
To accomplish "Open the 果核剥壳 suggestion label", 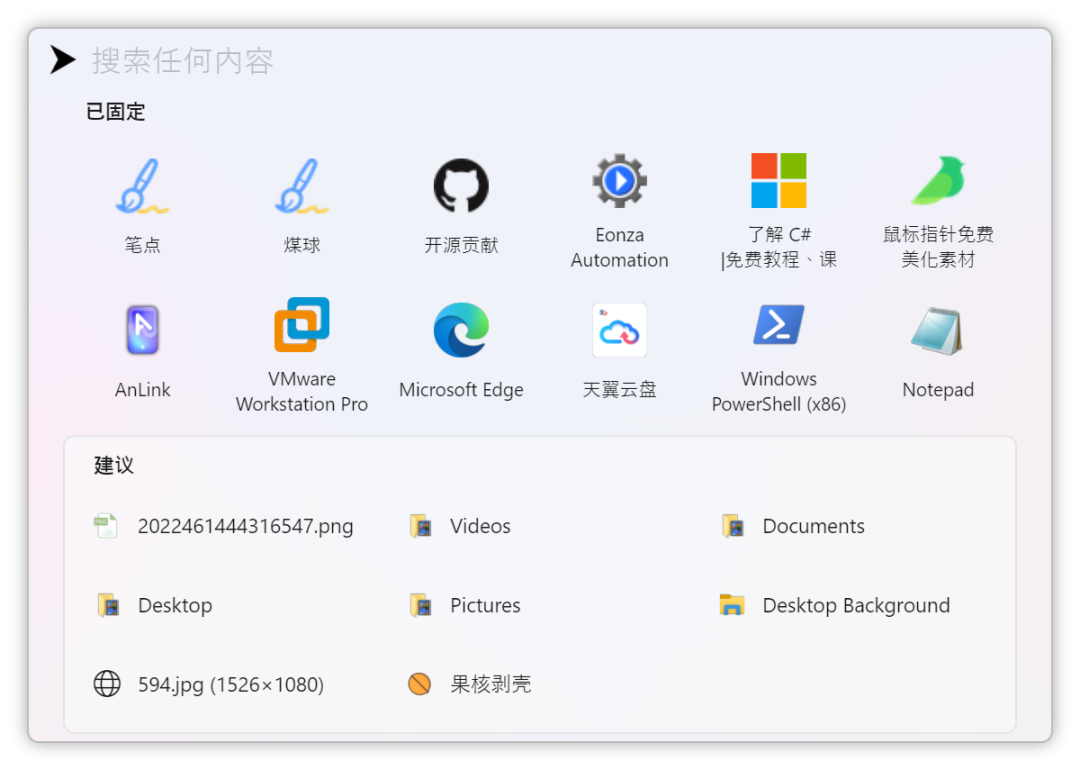I will click(x=490, y=684).
